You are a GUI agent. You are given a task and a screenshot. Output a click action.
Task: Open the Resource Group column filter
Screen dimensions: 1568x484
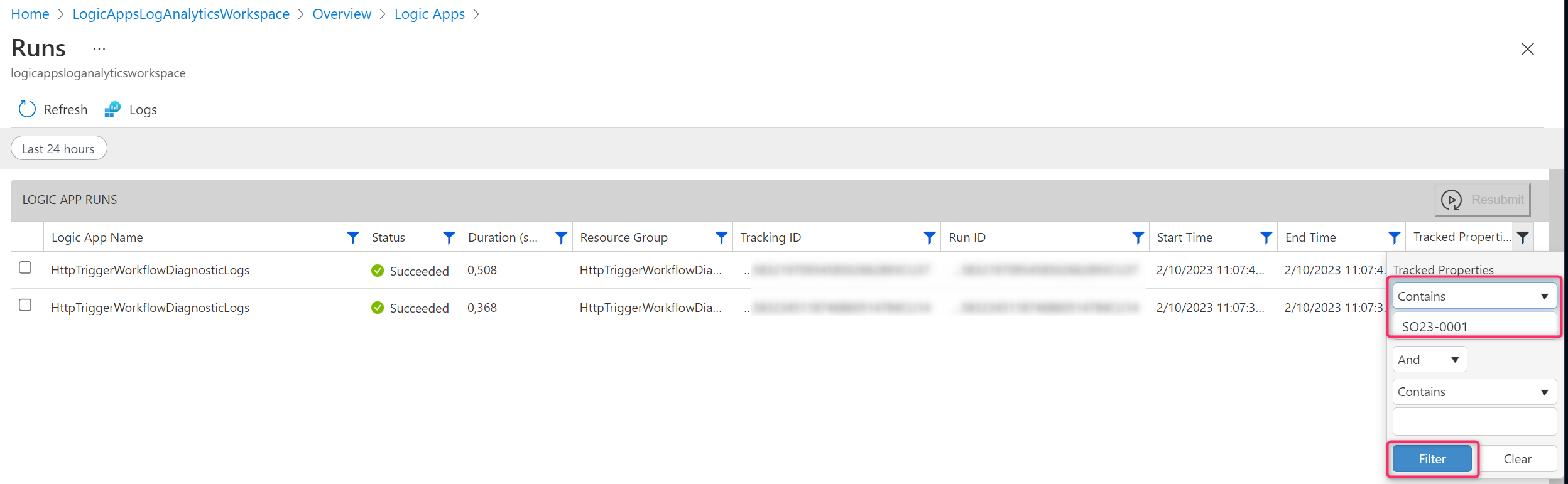click(721, 237)
